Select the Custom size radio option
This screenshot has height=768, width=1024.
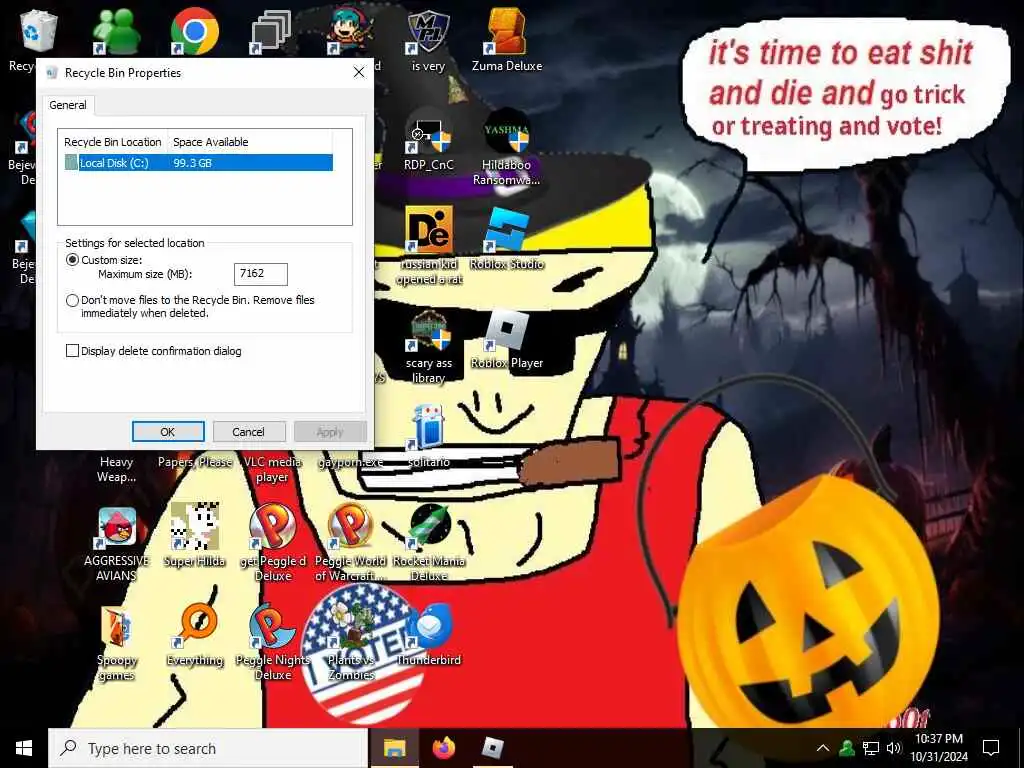[72, 260]
